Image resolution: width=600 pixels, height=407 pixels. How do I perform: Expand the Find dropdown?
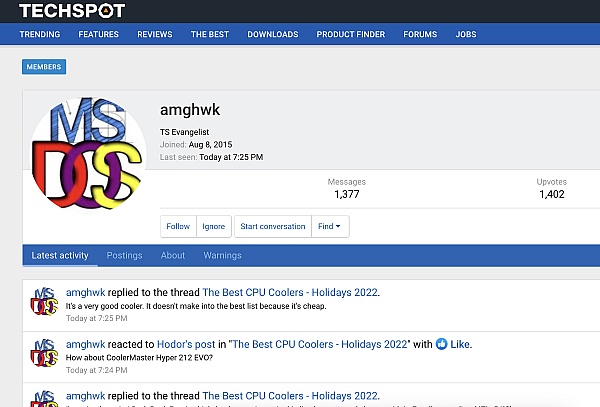pyautogui.click(x=330, y=226)
